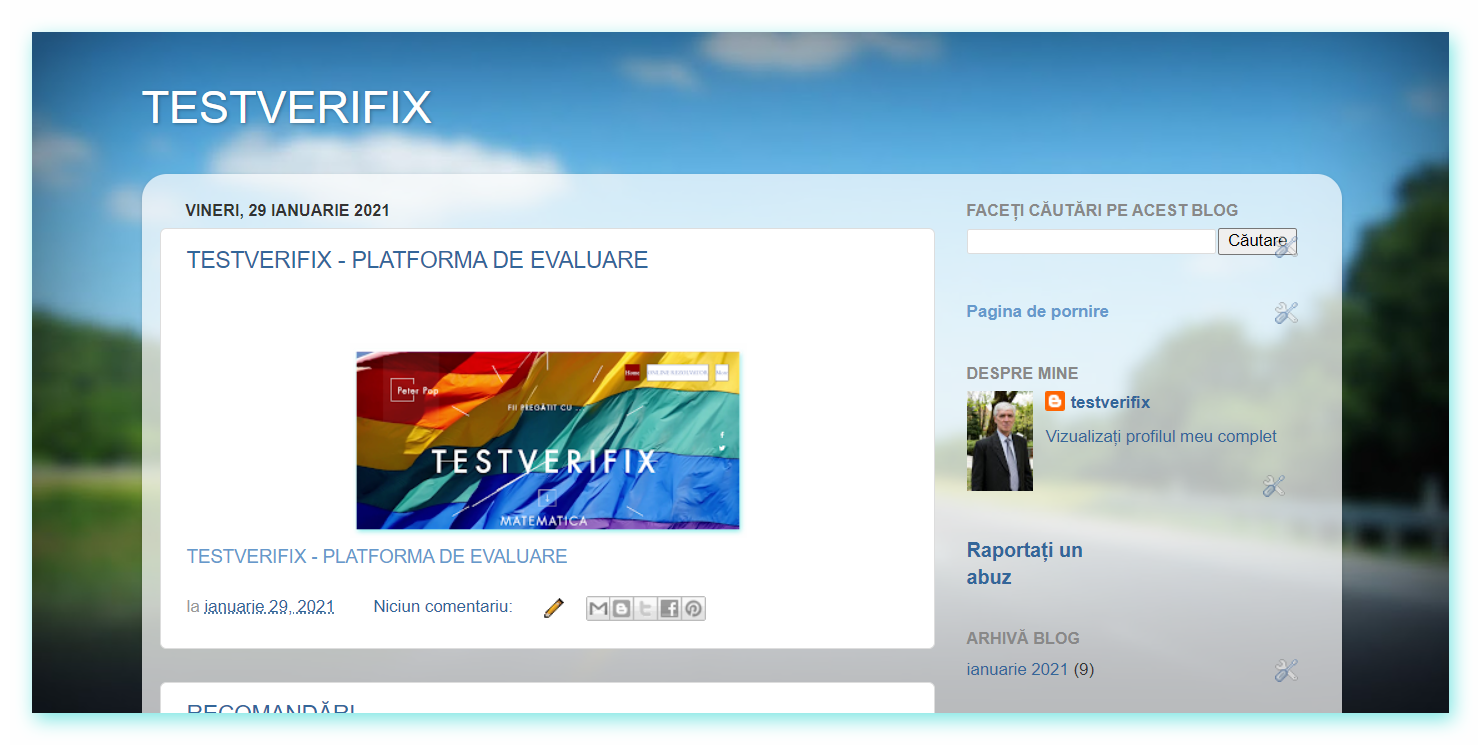Viewport: 1481px width, 745px height.
Task: Click the BlogThis! share icon
Action: 622,608
